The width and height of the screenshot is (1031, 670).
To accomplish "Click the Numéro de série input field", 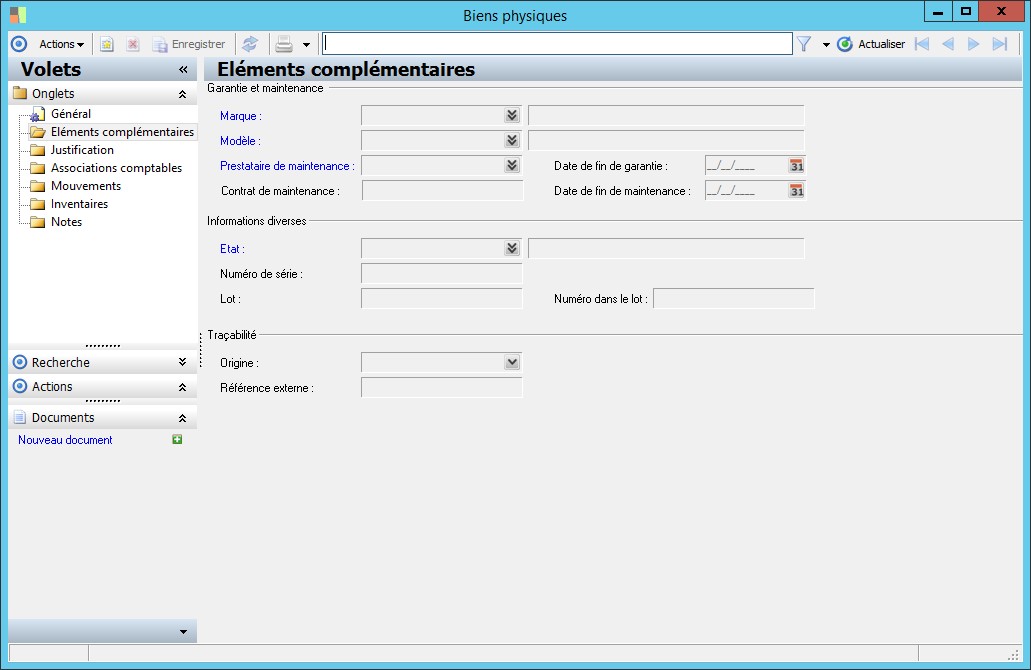I will click(x=441, y=273).
